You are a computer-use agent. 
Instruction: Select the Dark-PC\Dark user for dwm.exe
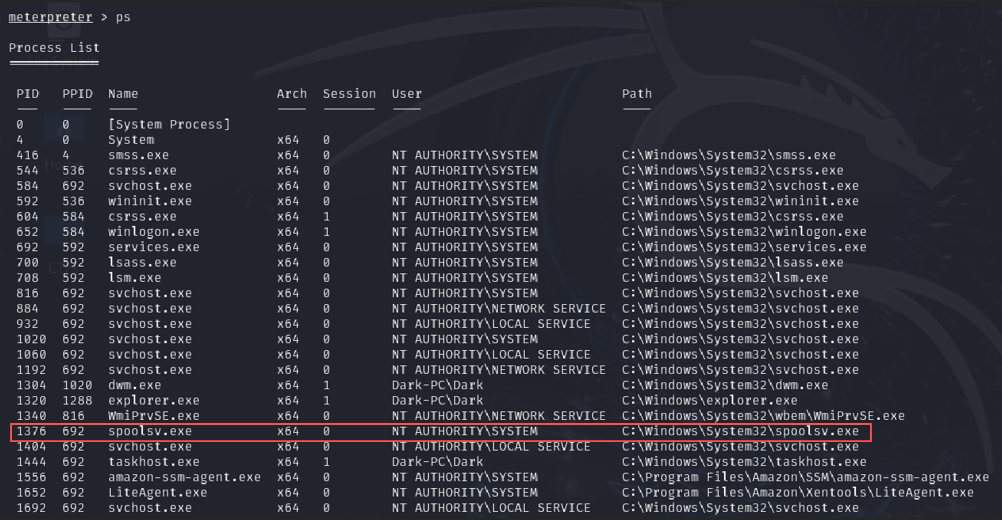(x=437, y=385)
